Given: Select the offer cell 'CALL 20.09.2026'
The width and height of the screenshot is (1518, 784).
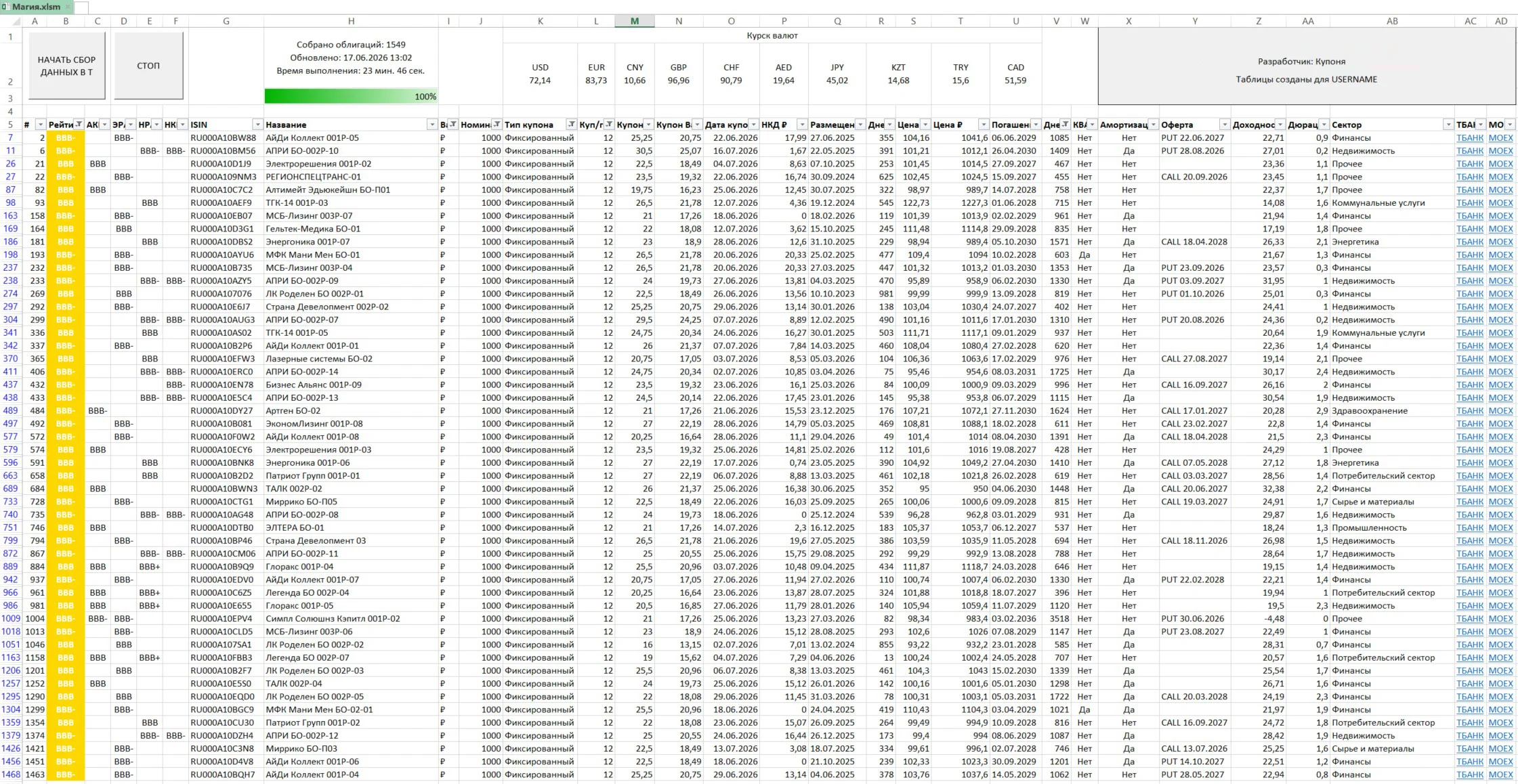Looking at the screenshot, I should click(x=1195, y=177).
